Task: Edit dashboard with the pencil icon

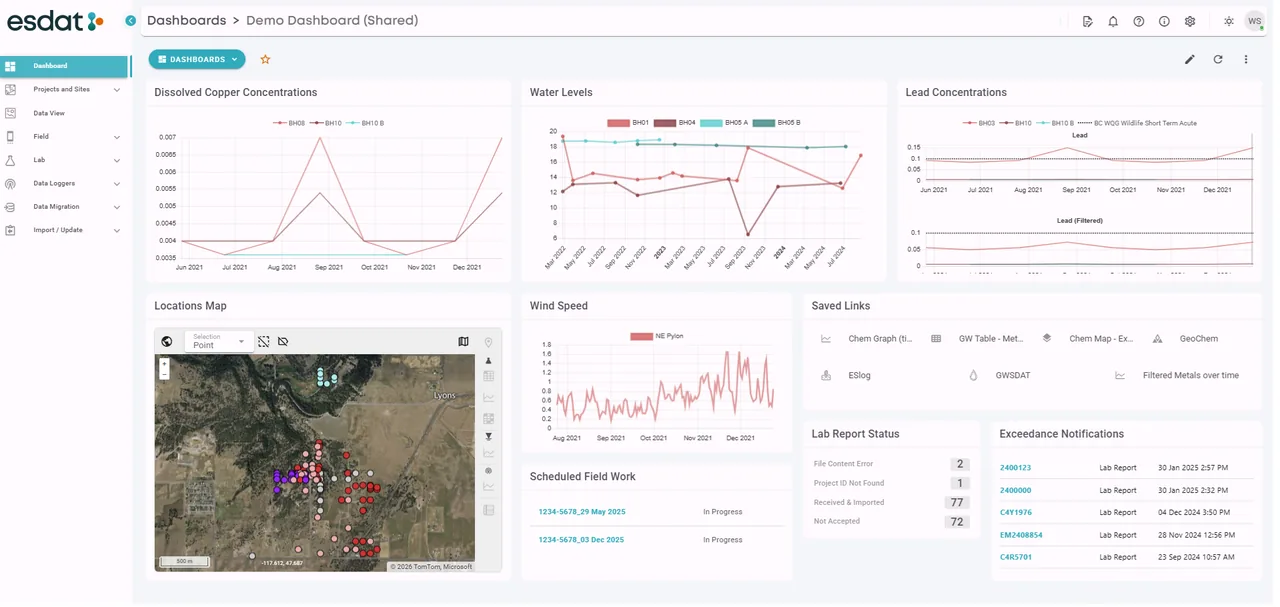Action: pyautogui.click(x=1190, y=59)
